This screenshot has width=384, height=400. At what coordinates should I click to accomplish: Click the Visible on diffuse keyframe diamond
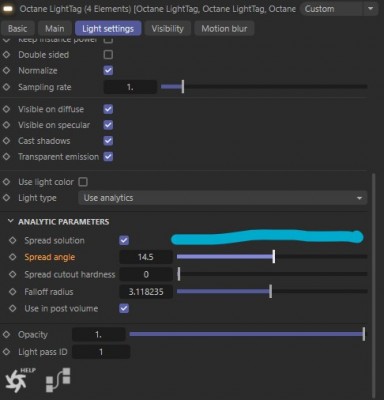pos(6,109)
